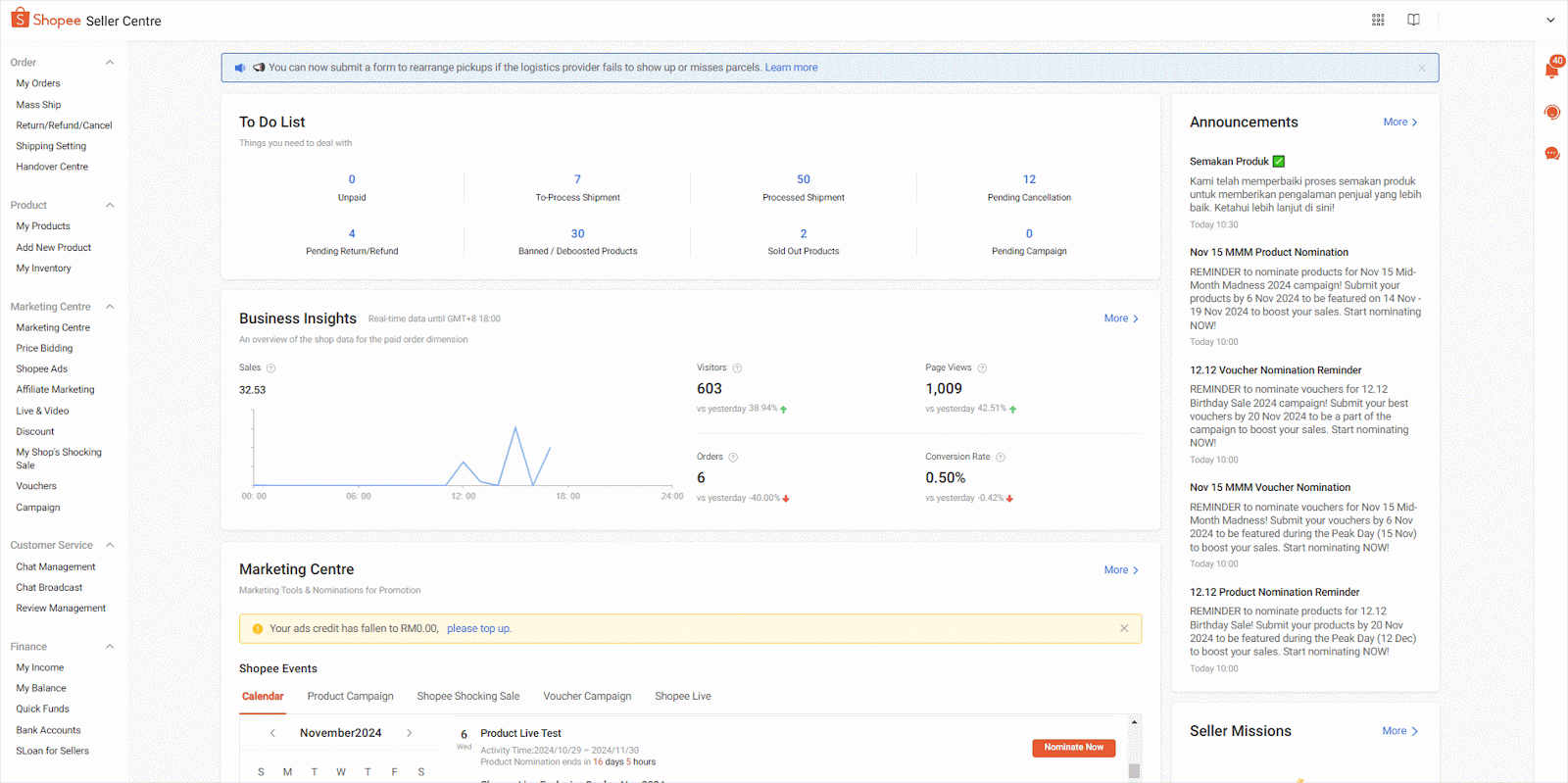Image resolution: width=1568 pixels, height=783 pixels.
Task: Open the Seller Education book icon
Action: click(1413, 20)
